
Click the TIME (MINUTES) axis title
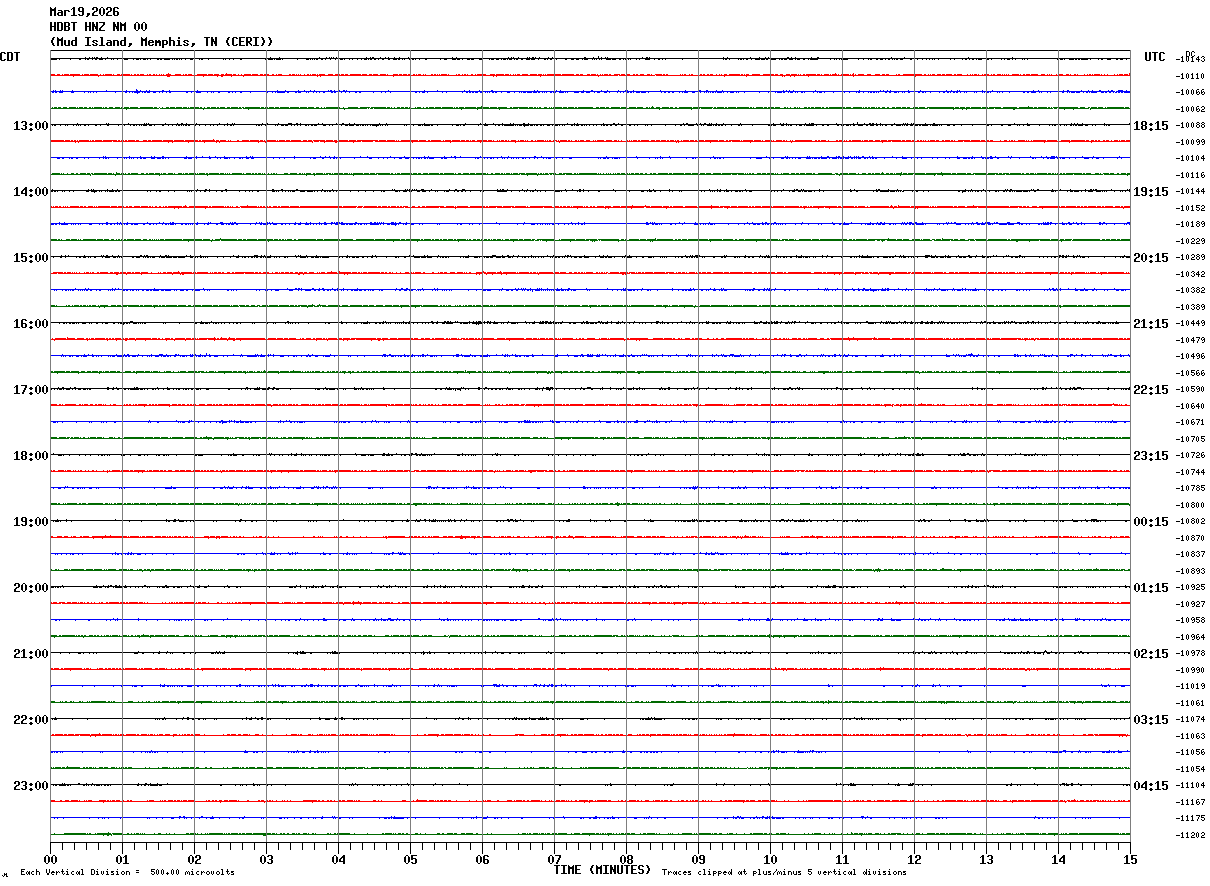tap(602, 870)
